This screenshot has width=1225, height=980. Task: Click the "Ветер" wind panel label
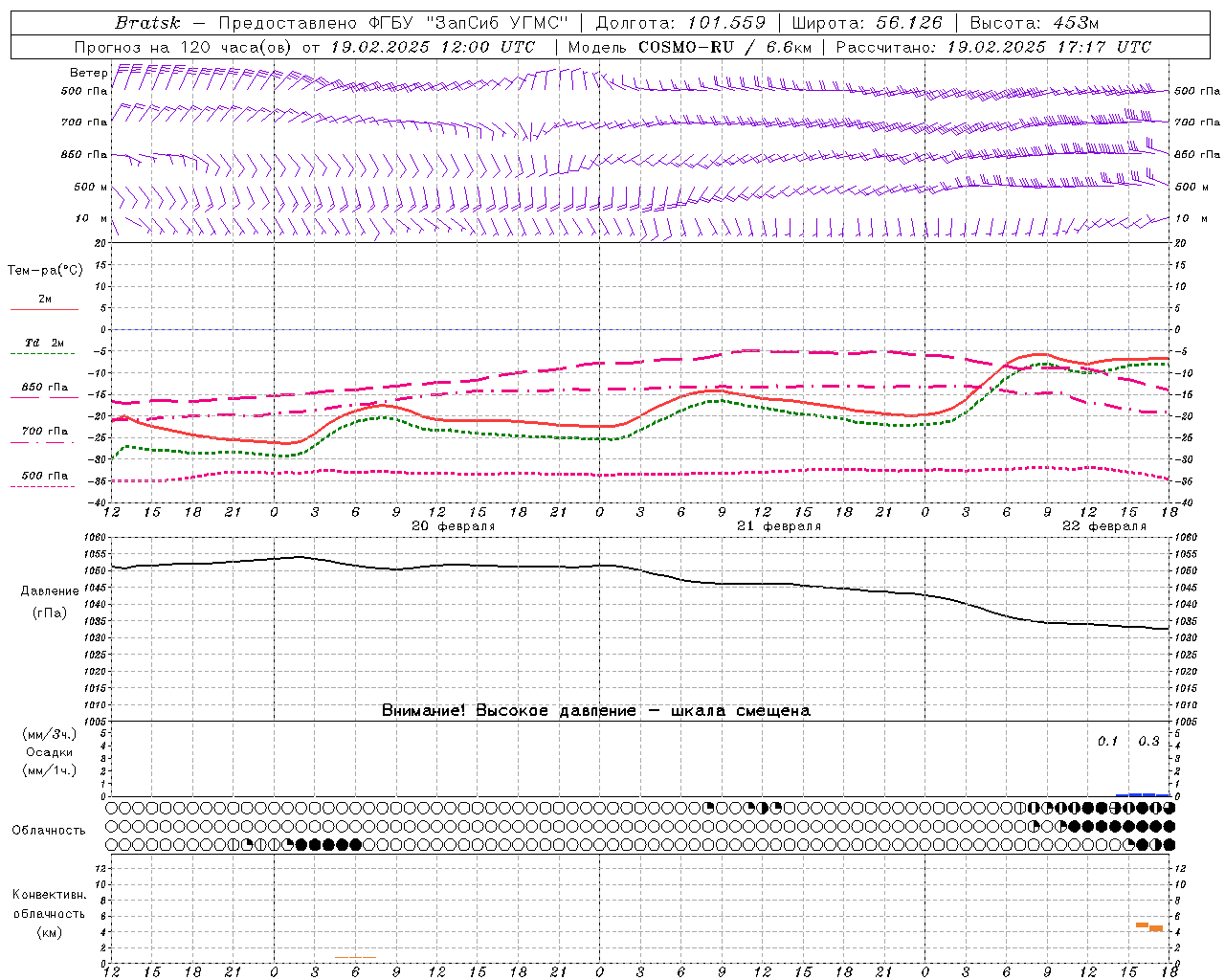(88, 73)
